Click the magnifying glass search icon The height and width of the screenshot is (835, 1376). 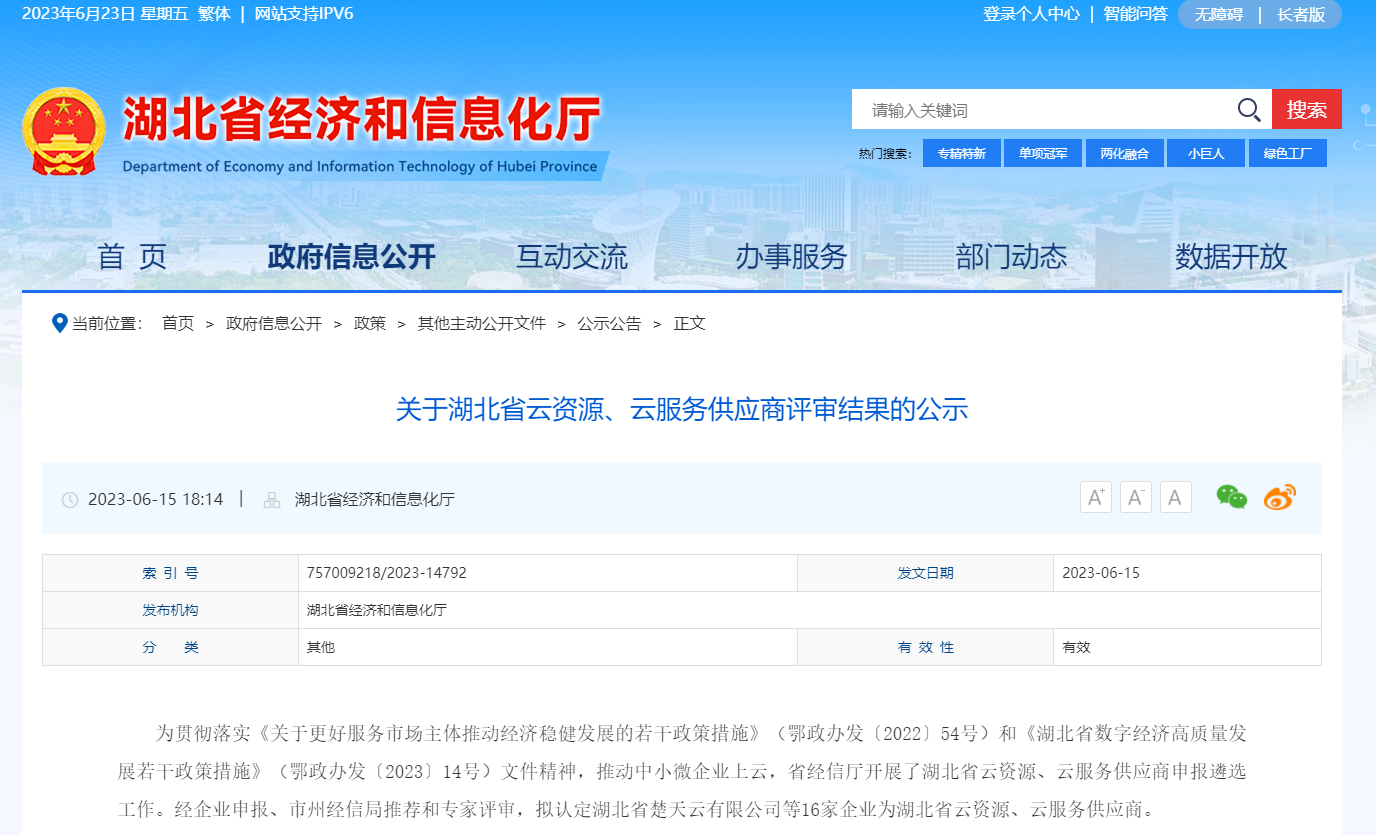pyautogui.click(x=1247, y=110)
